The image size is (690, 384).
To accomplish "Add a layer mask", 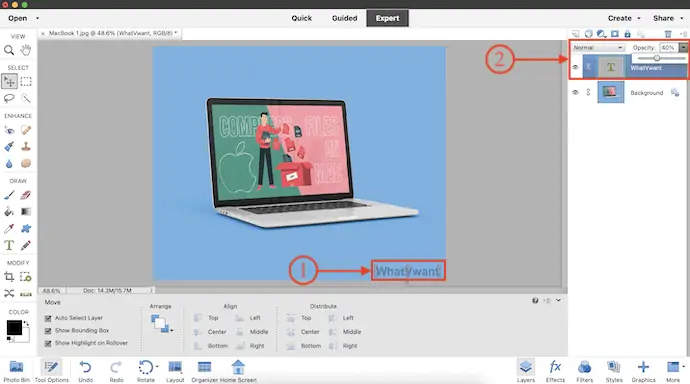I will [615, 34].
